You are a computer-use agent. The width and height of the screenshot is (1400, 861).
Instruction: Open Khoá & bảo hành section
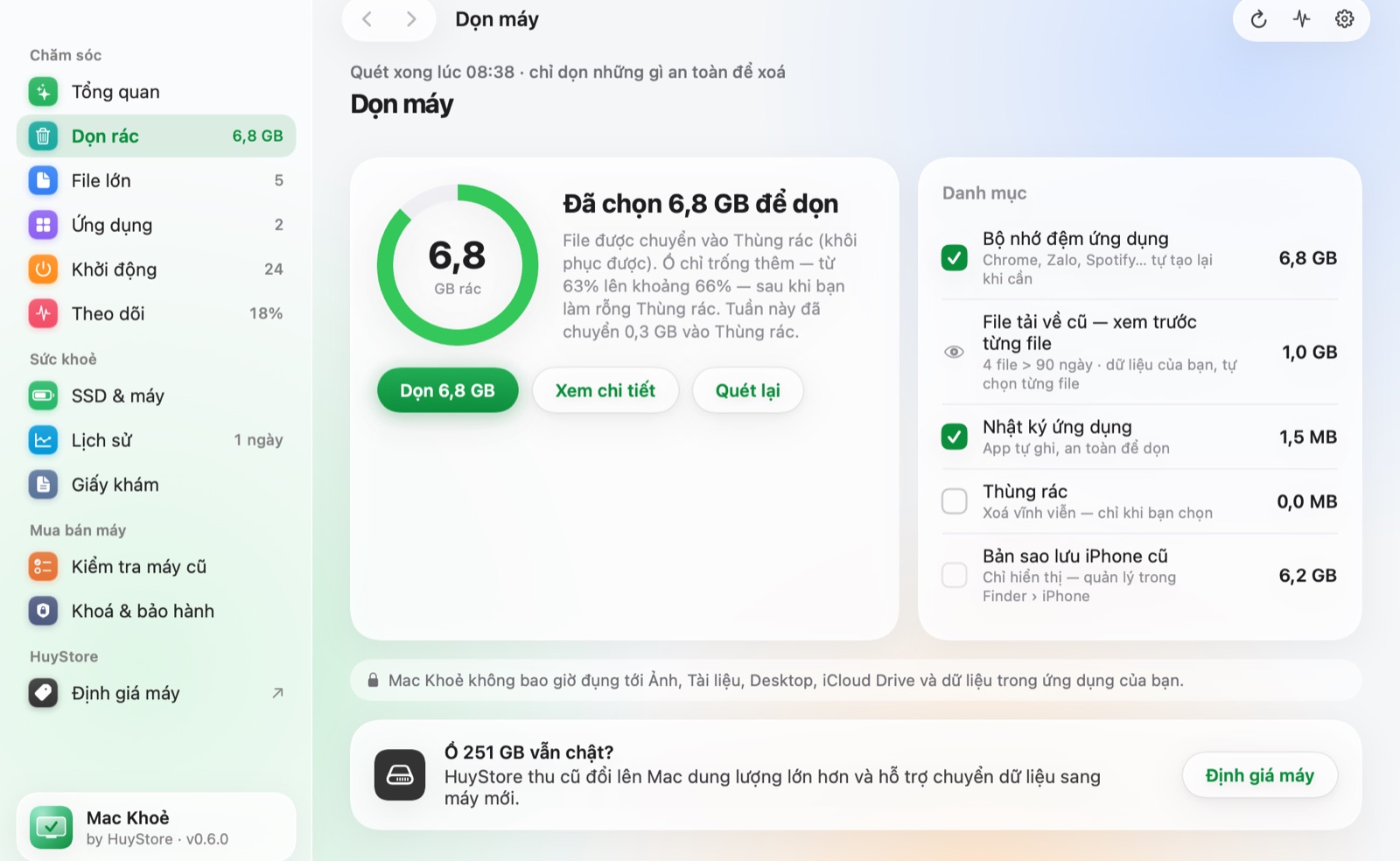pyautogui.click(x=157, y=611)
